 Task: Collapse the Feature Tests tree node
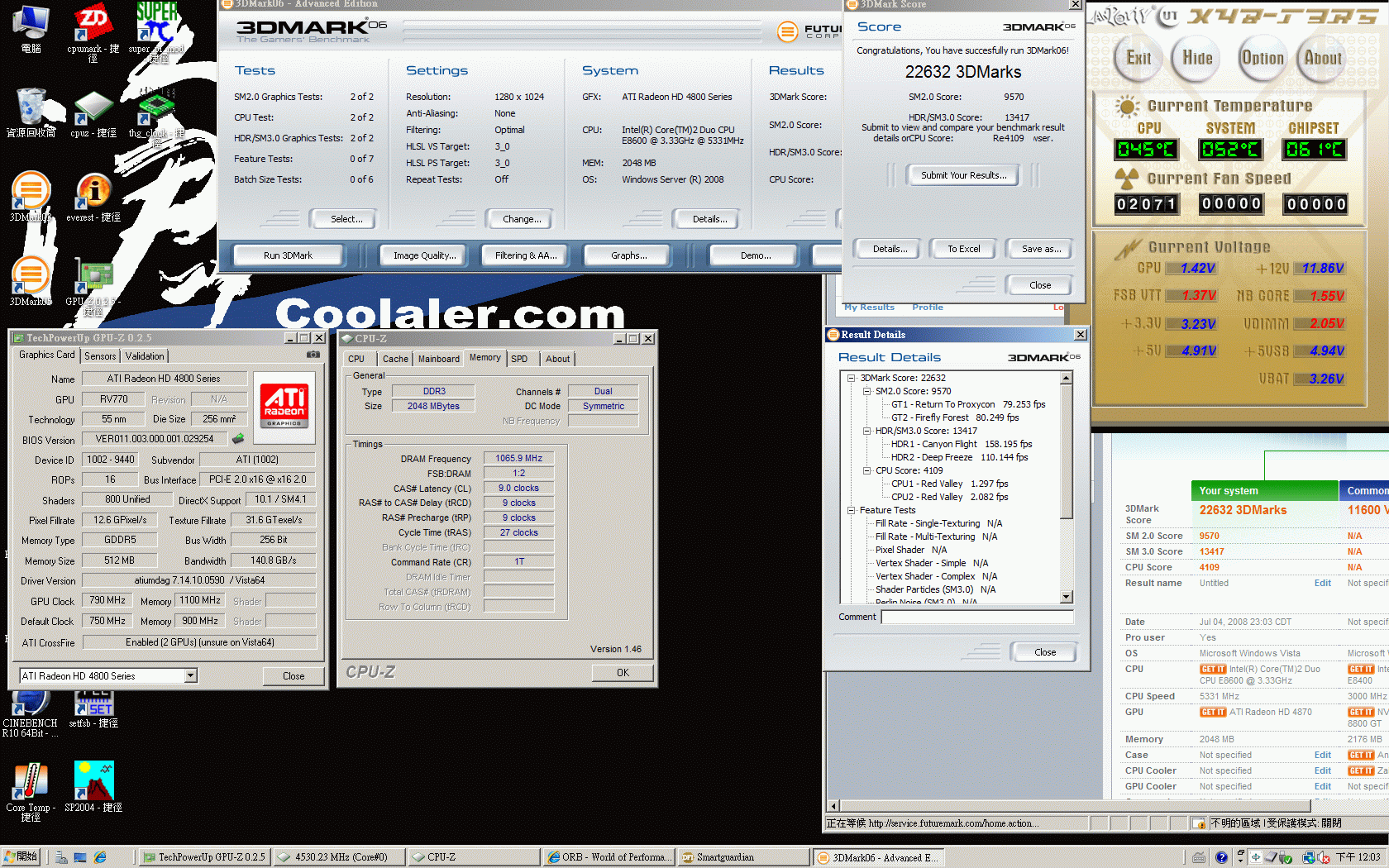[x=851, y=510]
